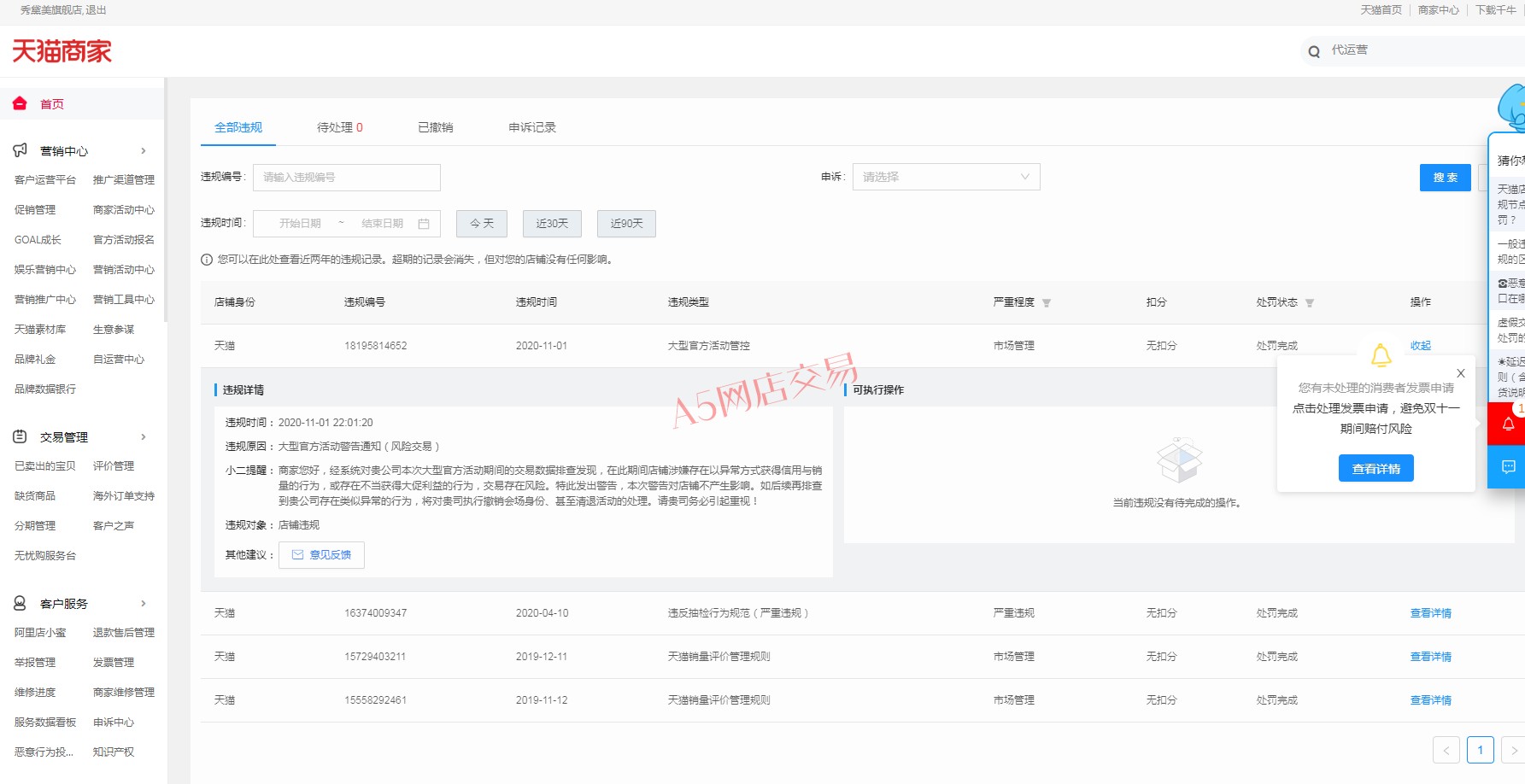Open 申诉中心 in sidebar
This screenshot has width=1525, height=784.
click(114, 723)
